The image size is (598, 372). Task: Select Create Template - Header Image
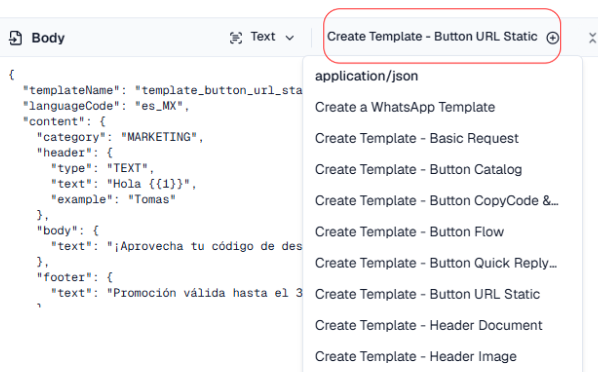(416, 357)
